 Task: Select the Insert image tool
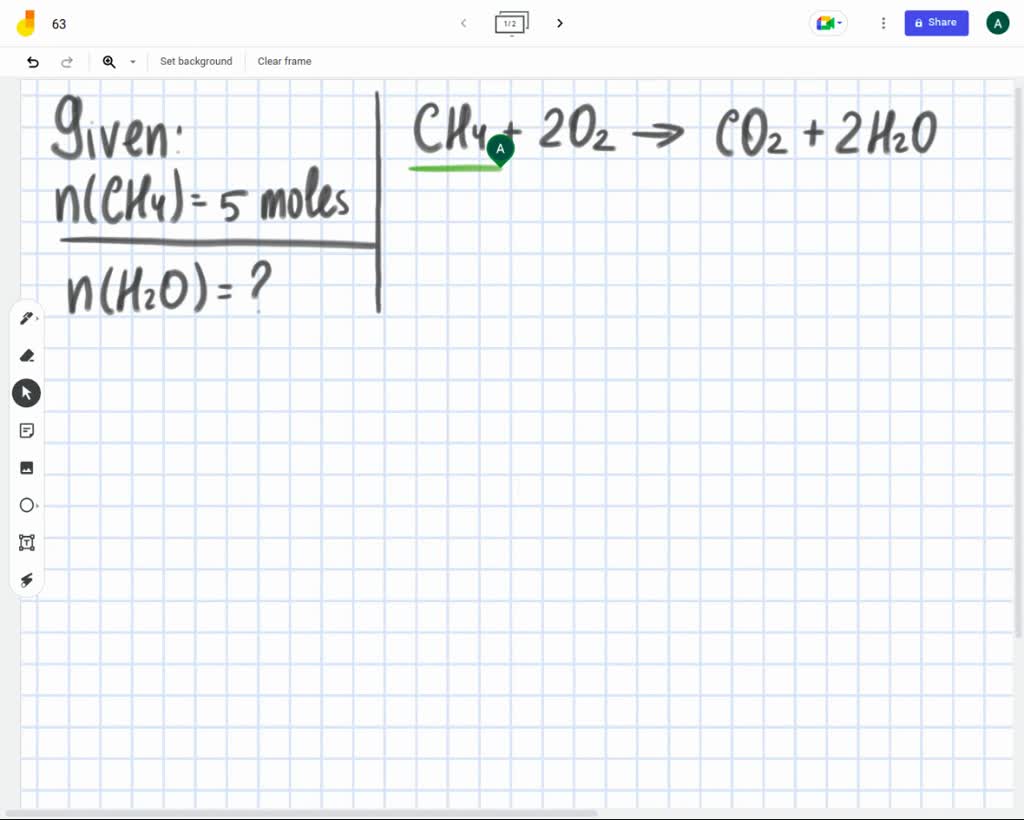[x=26, y=467]
